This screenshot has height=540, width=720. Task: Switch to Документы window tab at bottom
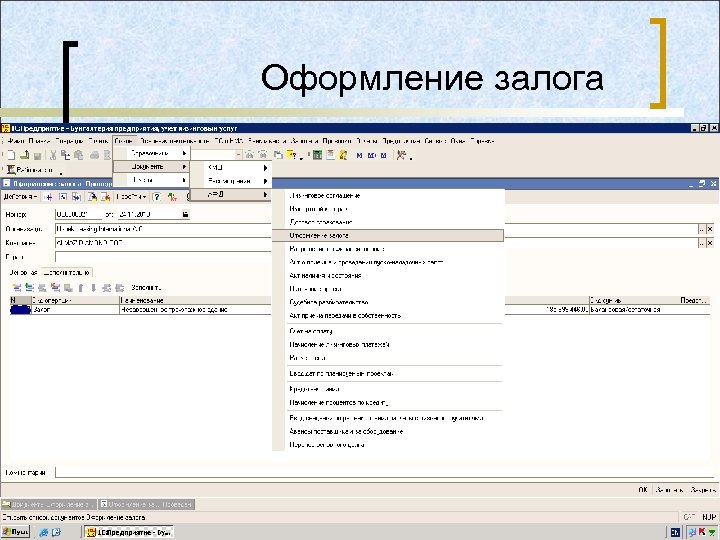[x=49, y=504]
